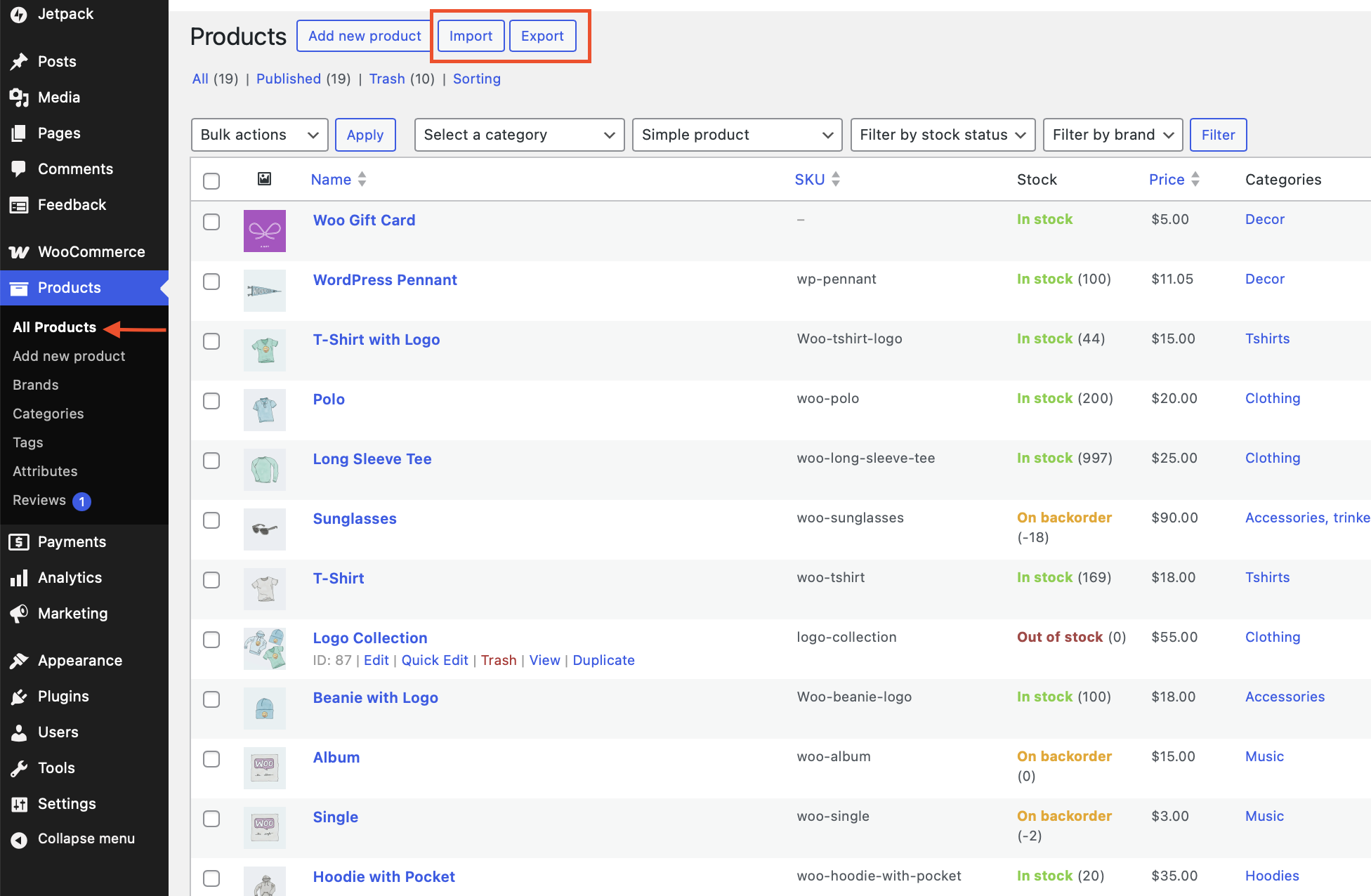Check the select-all products checkbox
Viewport: 1371px width, 896px height.
pos(211,180)
